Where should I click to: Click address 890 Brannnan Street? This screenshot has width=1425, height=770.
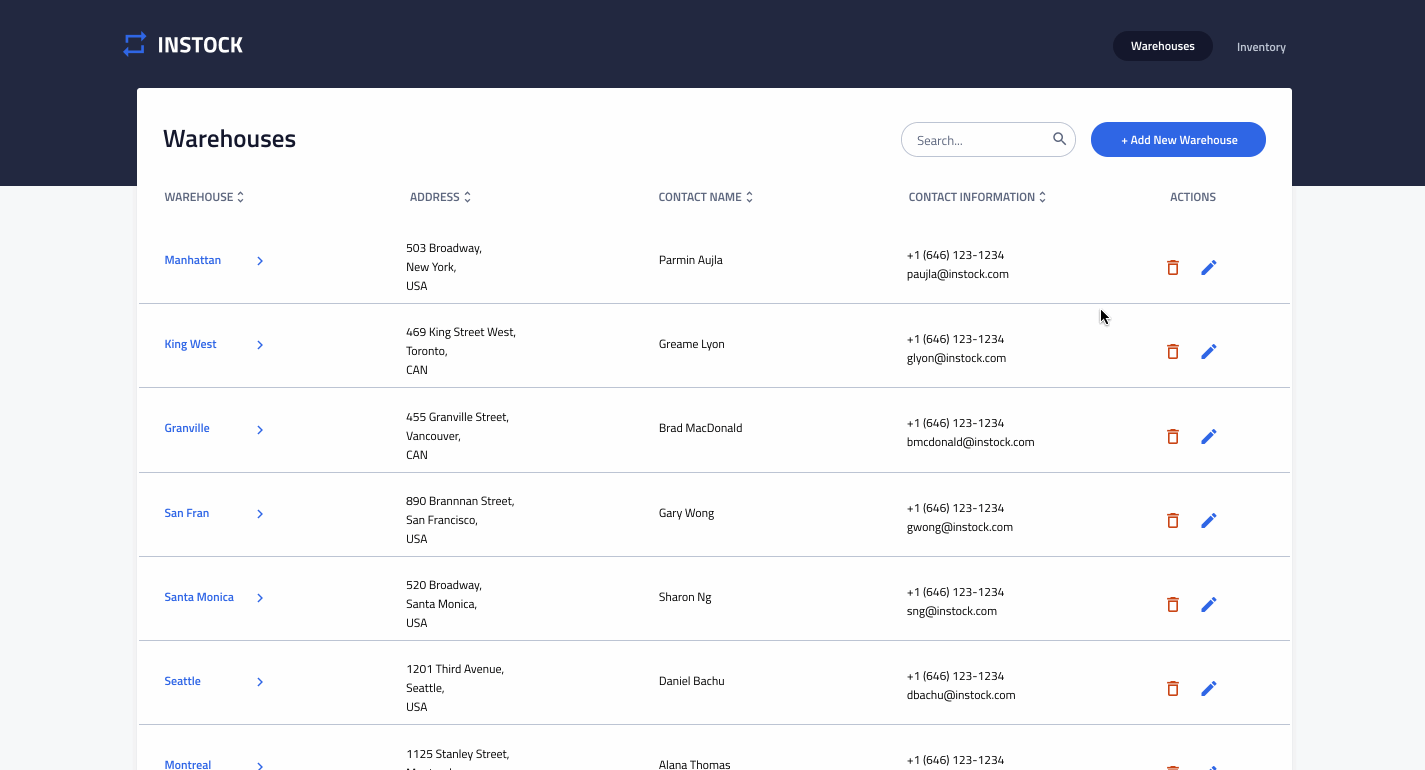click(x=460, y=501)
